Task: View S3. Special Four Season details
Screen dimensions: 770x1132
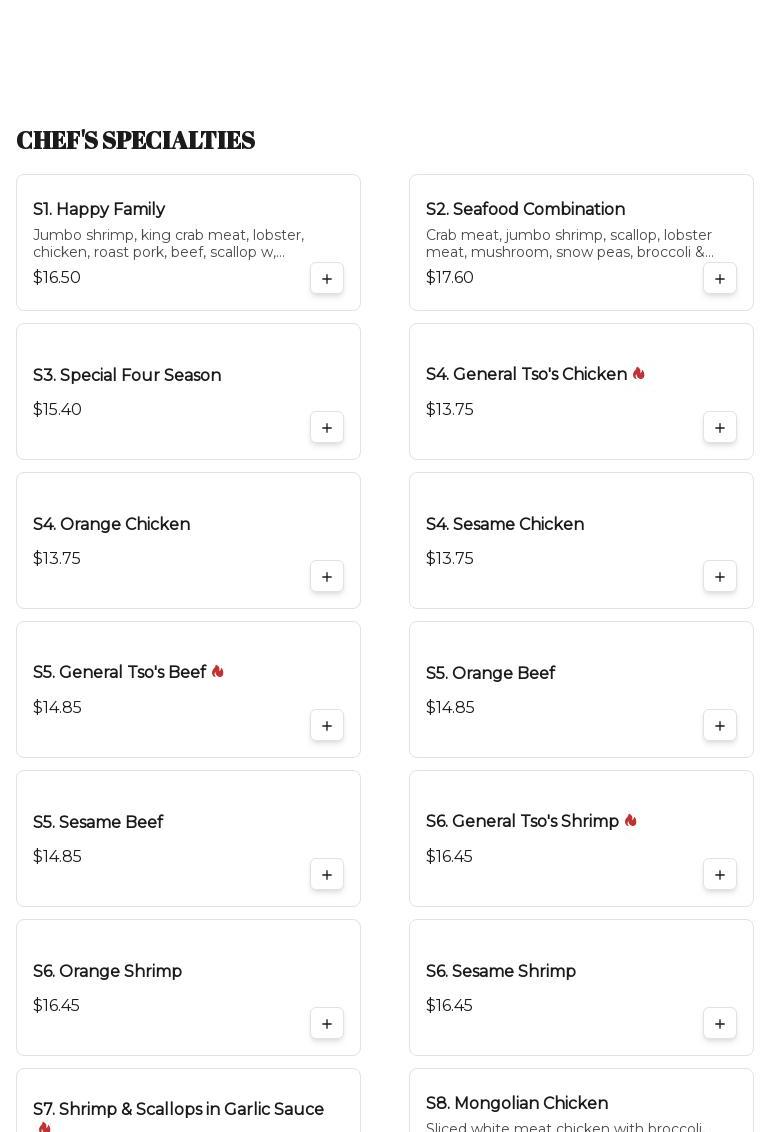Action: [127, 376]
